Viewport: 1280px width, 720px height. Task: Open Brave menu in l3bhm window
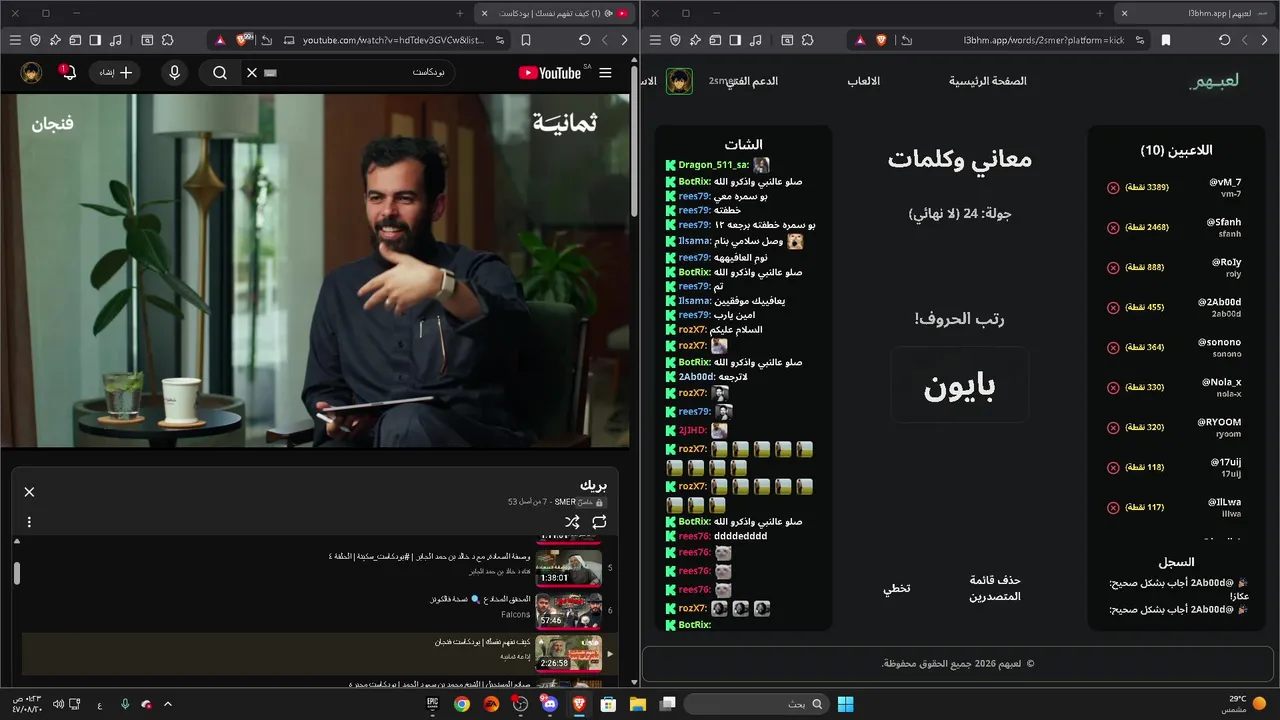pos(655,40)
